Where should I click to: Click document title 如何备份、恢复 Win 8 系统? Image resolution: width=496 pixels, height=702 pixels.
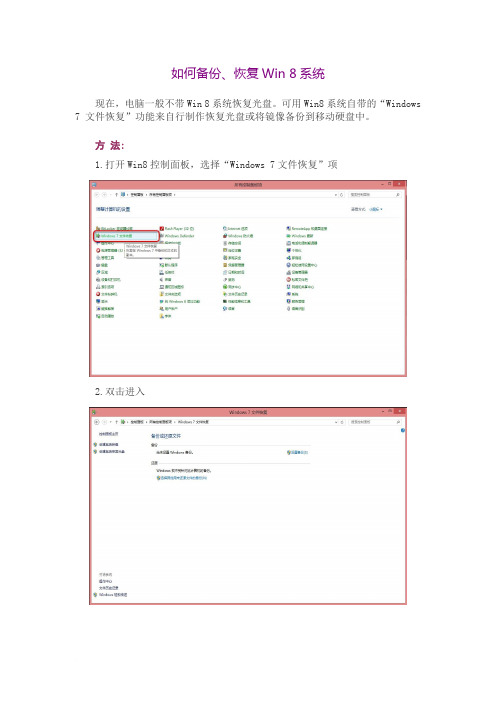tap(248, 73)
